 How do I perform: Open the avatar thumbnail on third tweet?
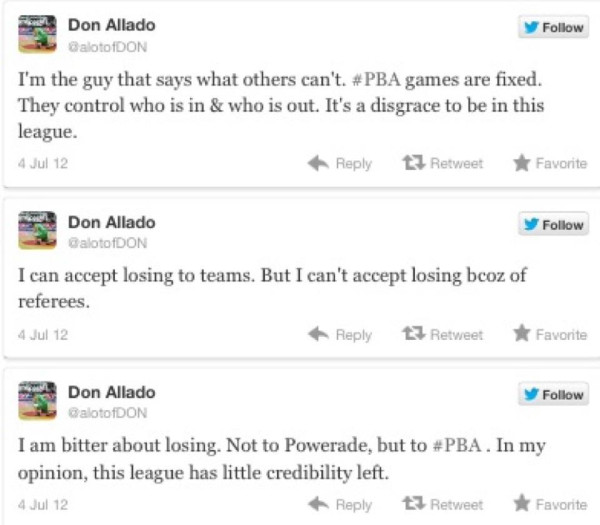pyautogui.click(x=38, y=400)
